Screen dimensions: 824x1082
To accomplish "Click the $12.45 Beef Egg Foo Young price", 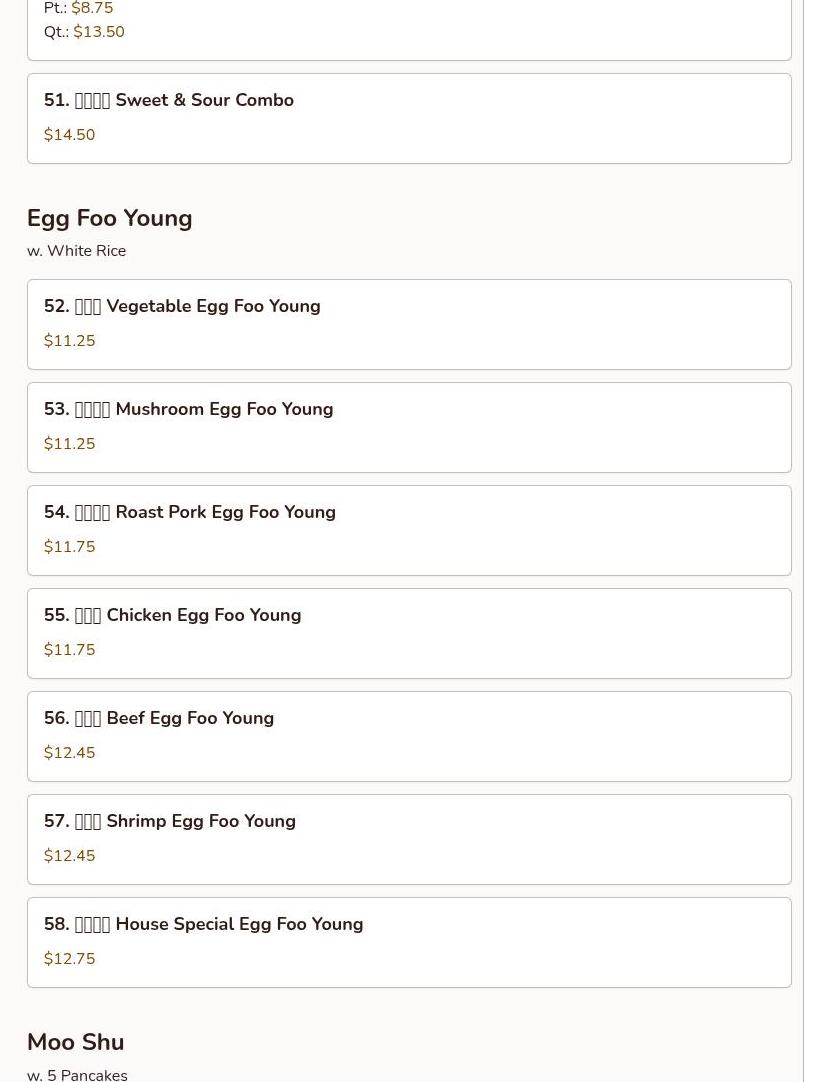I will pos(69,753).
